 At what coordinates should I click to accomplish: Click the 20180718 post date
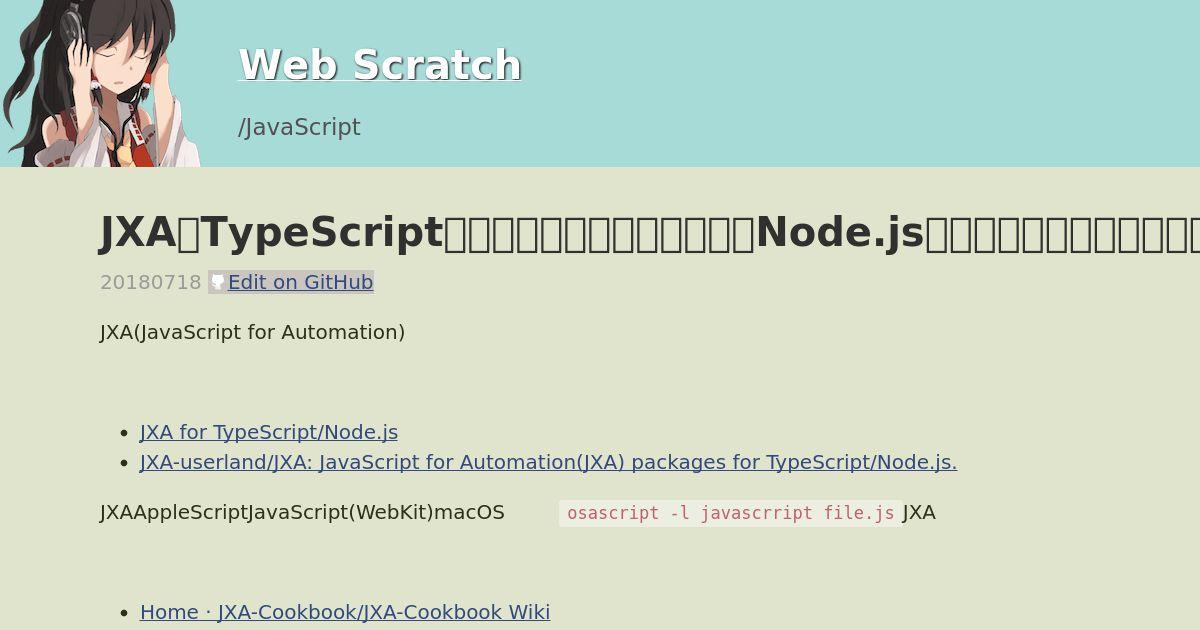point(151,282)
